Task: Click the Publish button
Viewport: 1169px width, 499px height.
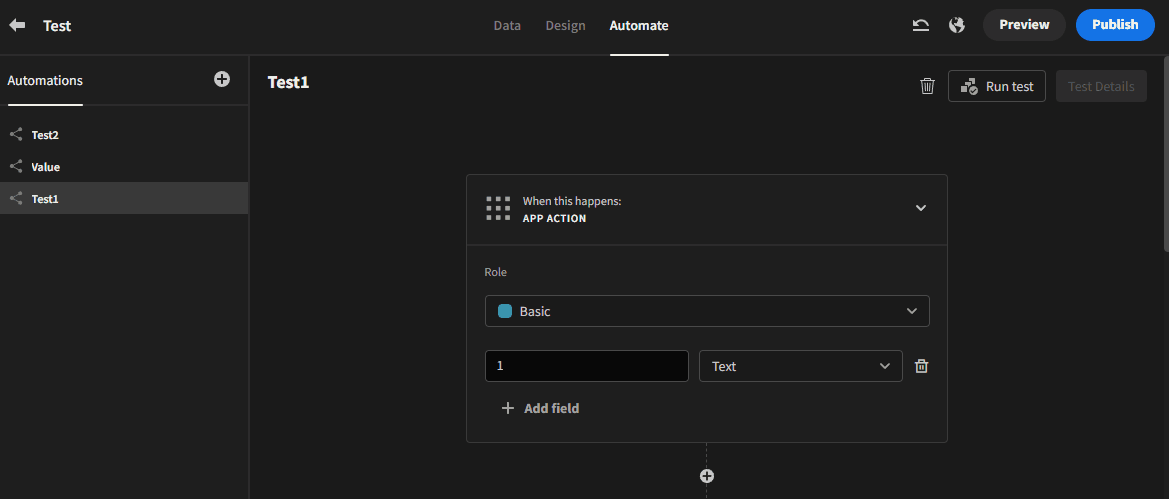Action: tap(1115, 25)
